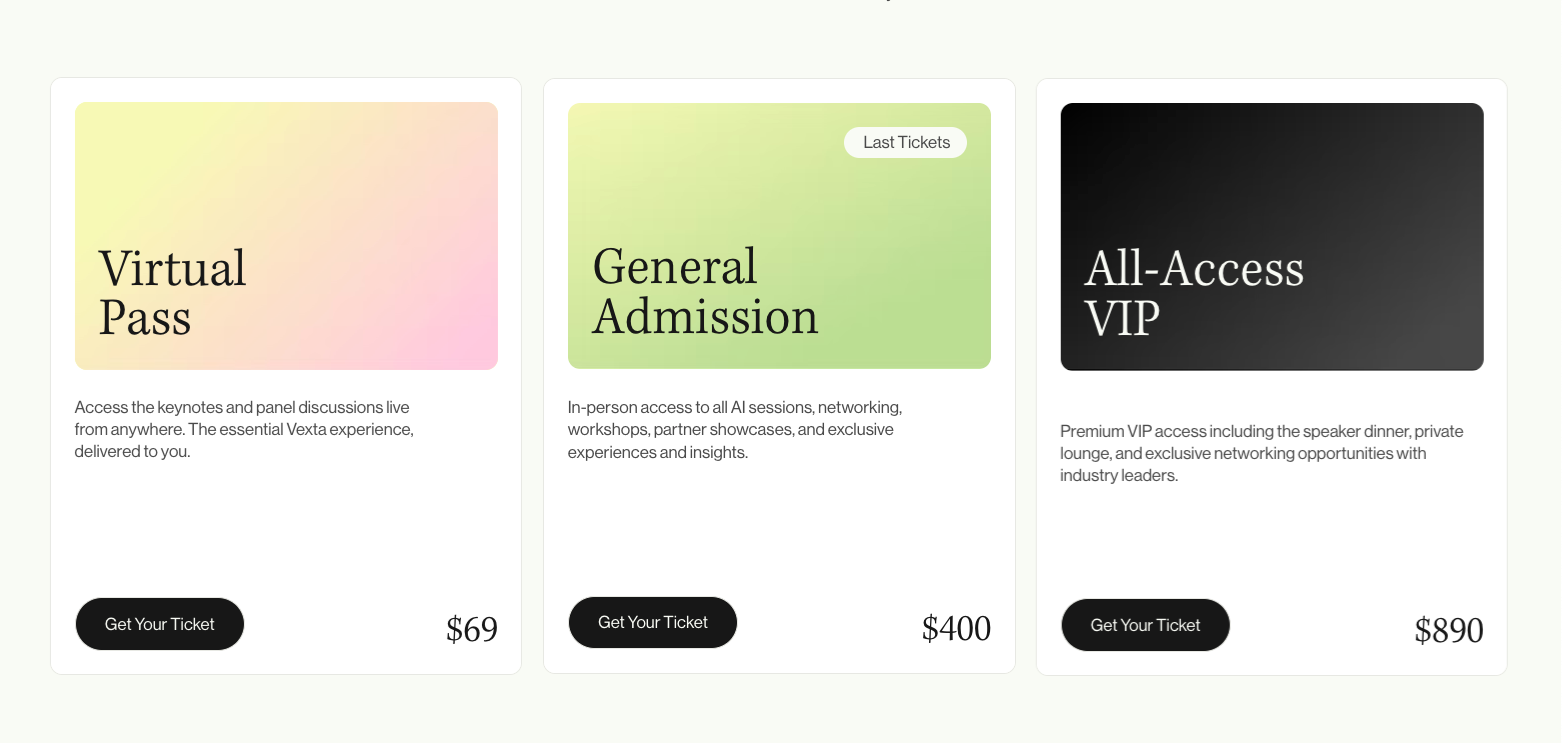1562x743 pixels.
Task: Click the word VIP in dark card heading
Action: pyautogui.click(x=1122, y=319)
